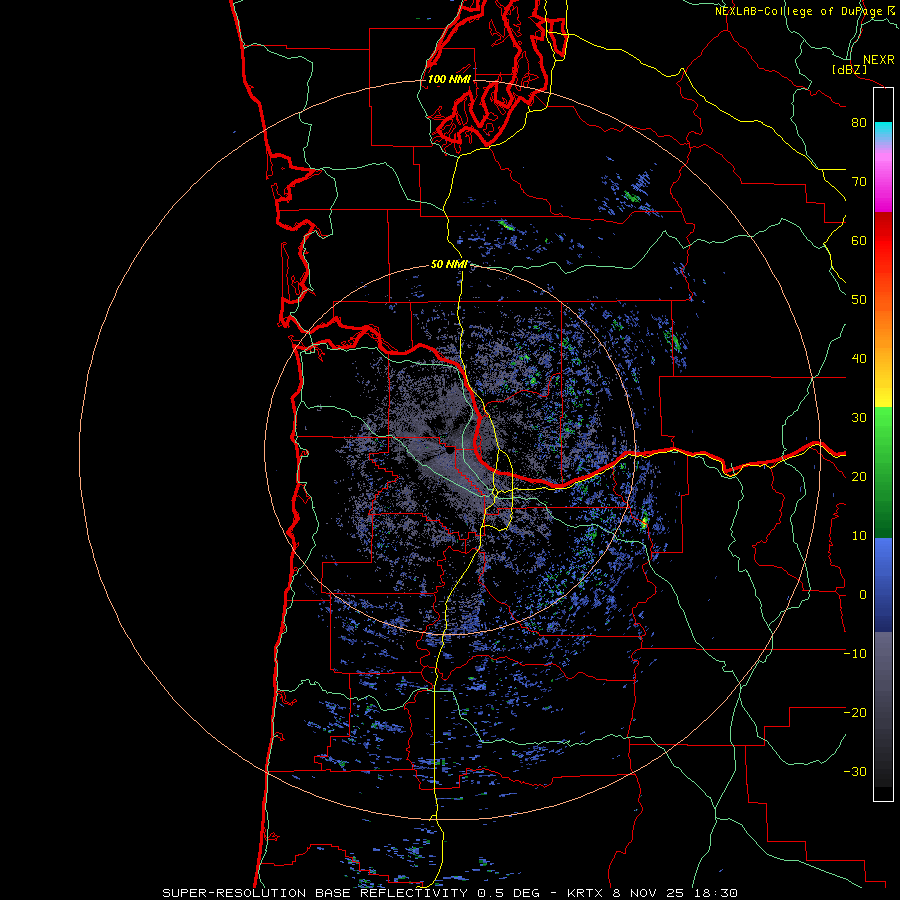
Task: Click the 100 NMI range ring label
Action: [449, 79]
